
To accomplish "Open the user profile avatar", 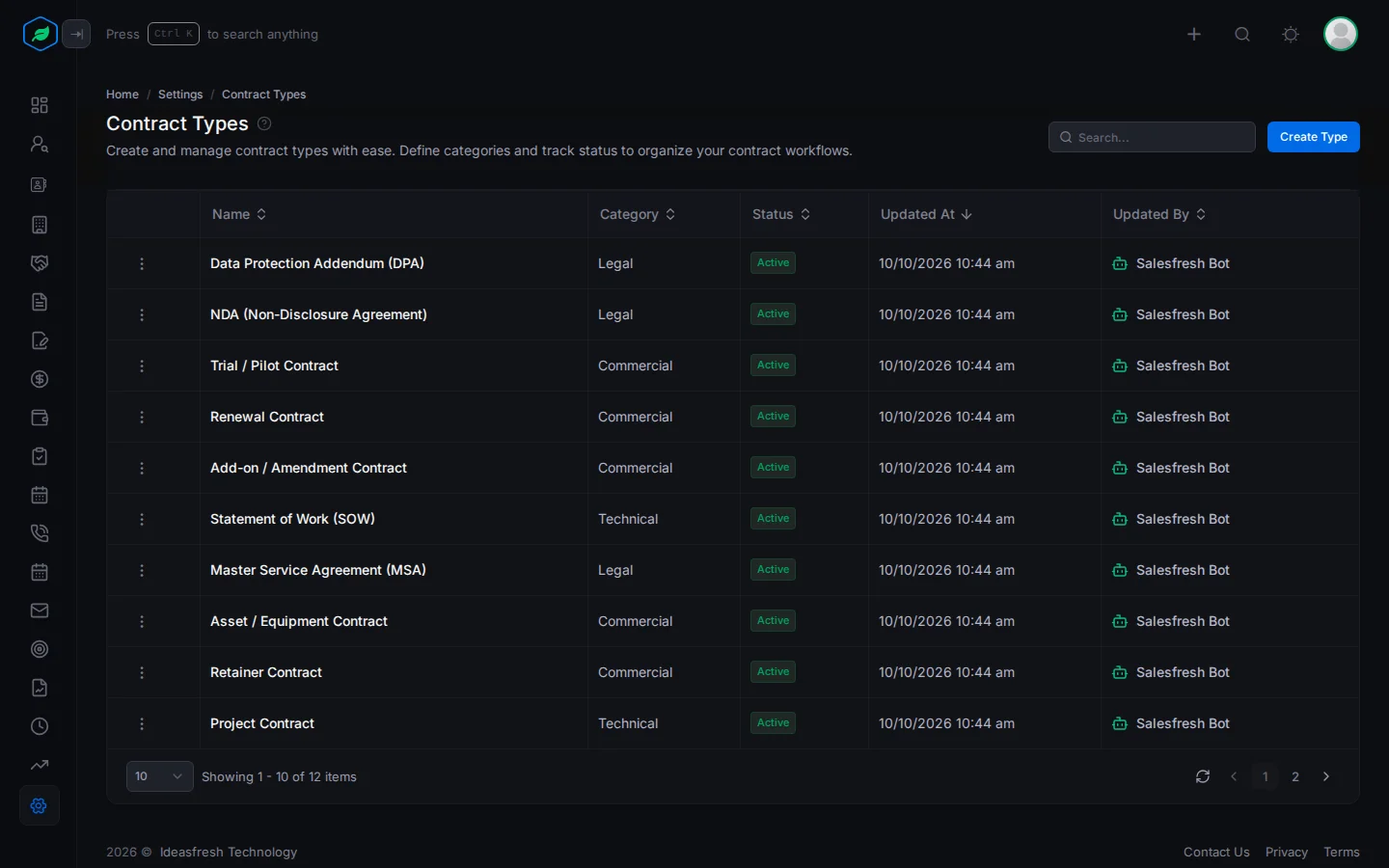I will pos(1341,34).
